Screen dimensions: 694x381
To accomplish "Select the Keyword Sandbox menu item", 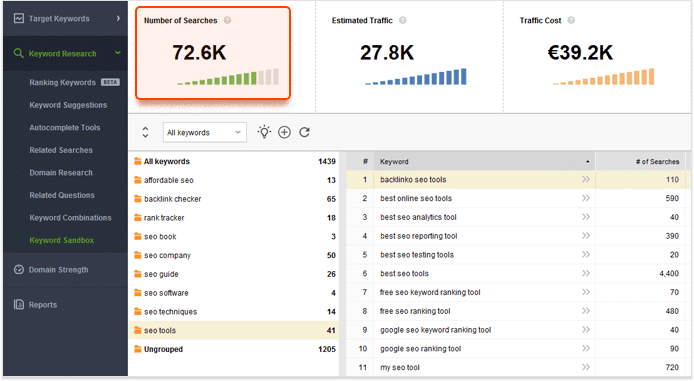I will coord(62,240).
